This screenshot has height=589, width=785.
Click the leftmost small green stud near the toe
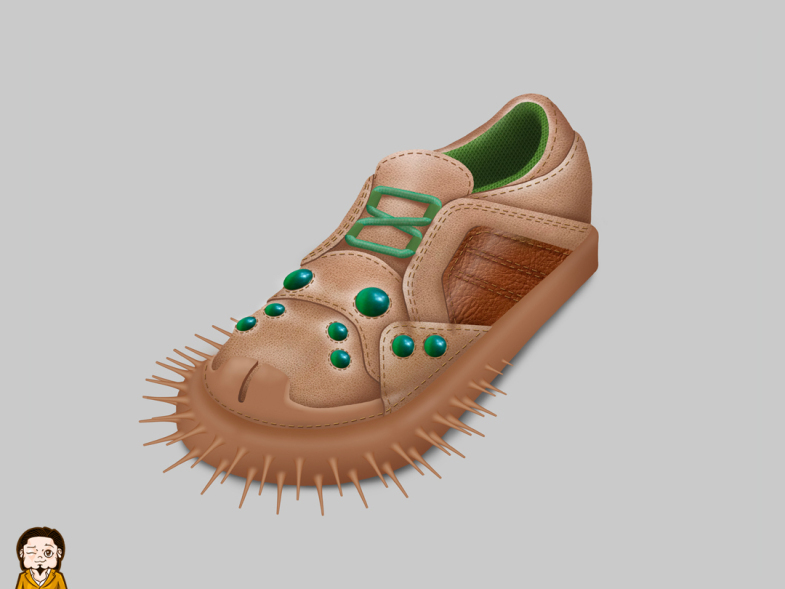click(246, 324)
